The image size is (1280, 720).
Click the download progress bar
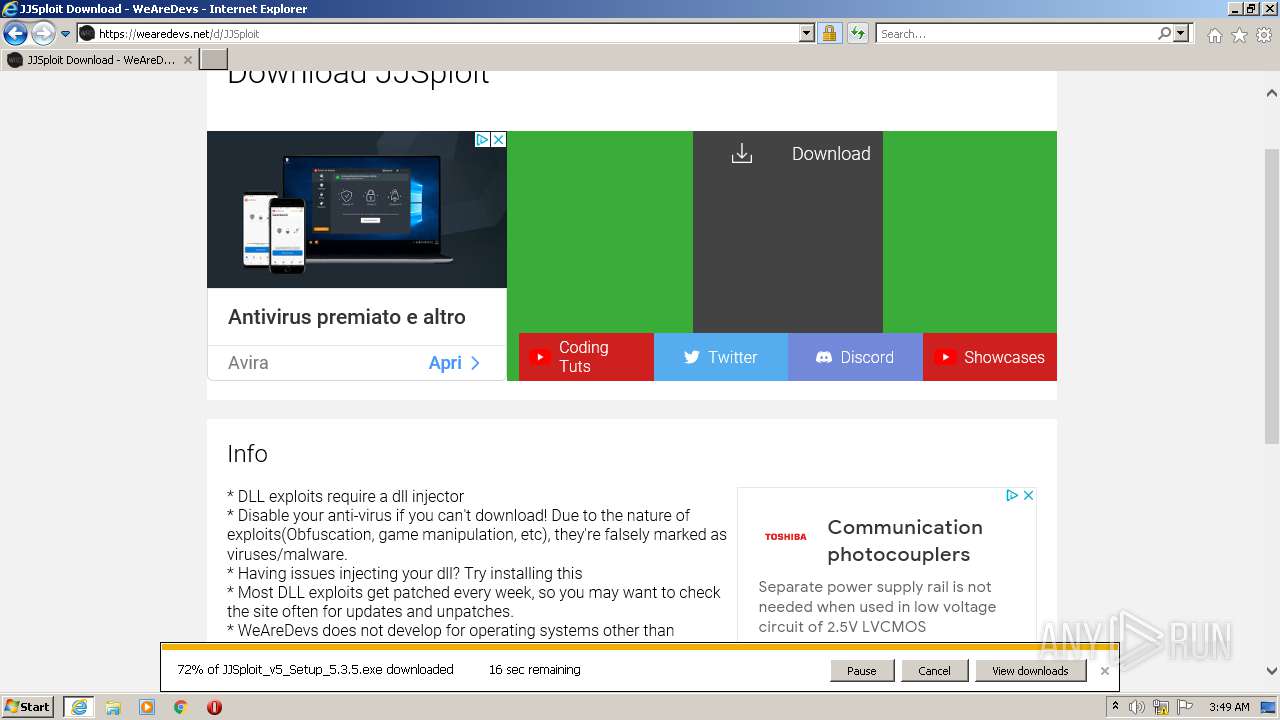click(640, 647)
